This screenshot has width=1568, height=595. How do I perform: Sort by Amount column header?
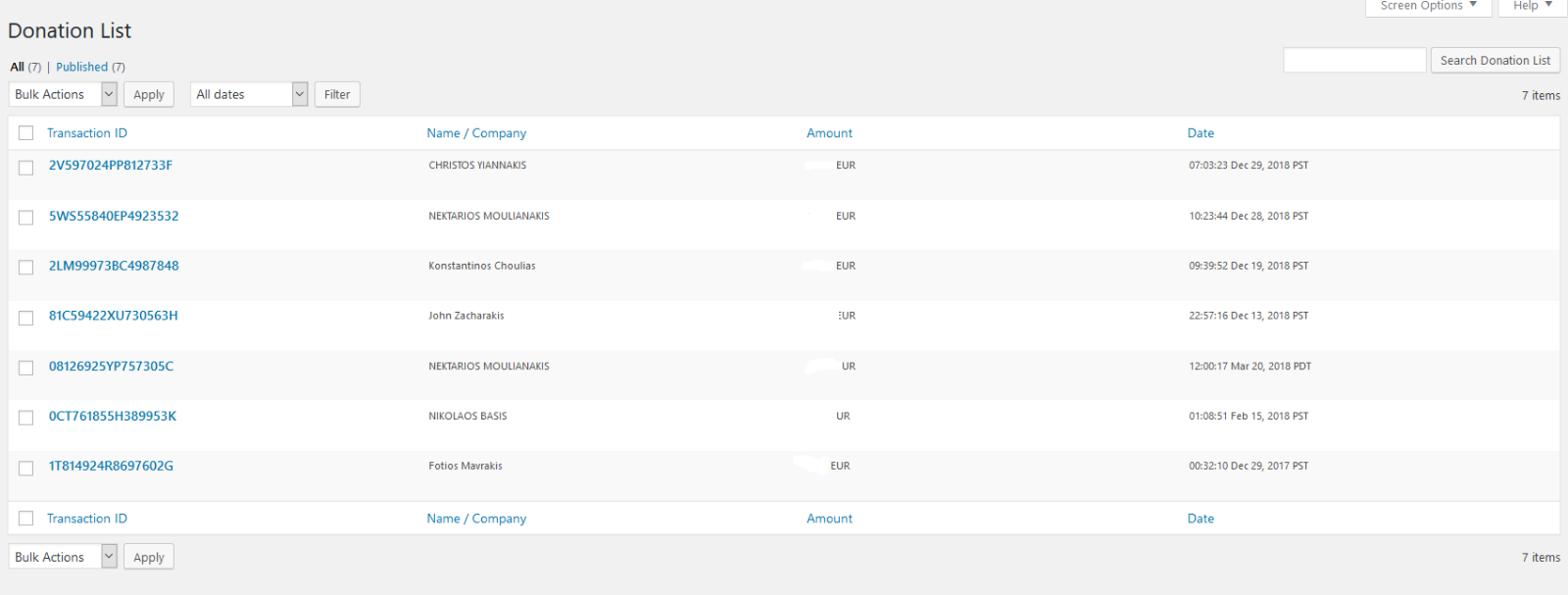(829, 133)
